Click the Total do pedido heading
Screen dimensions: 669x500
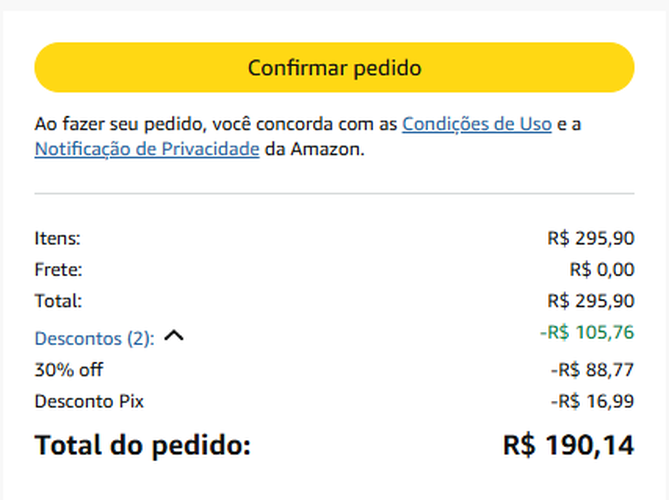(142, 445)
